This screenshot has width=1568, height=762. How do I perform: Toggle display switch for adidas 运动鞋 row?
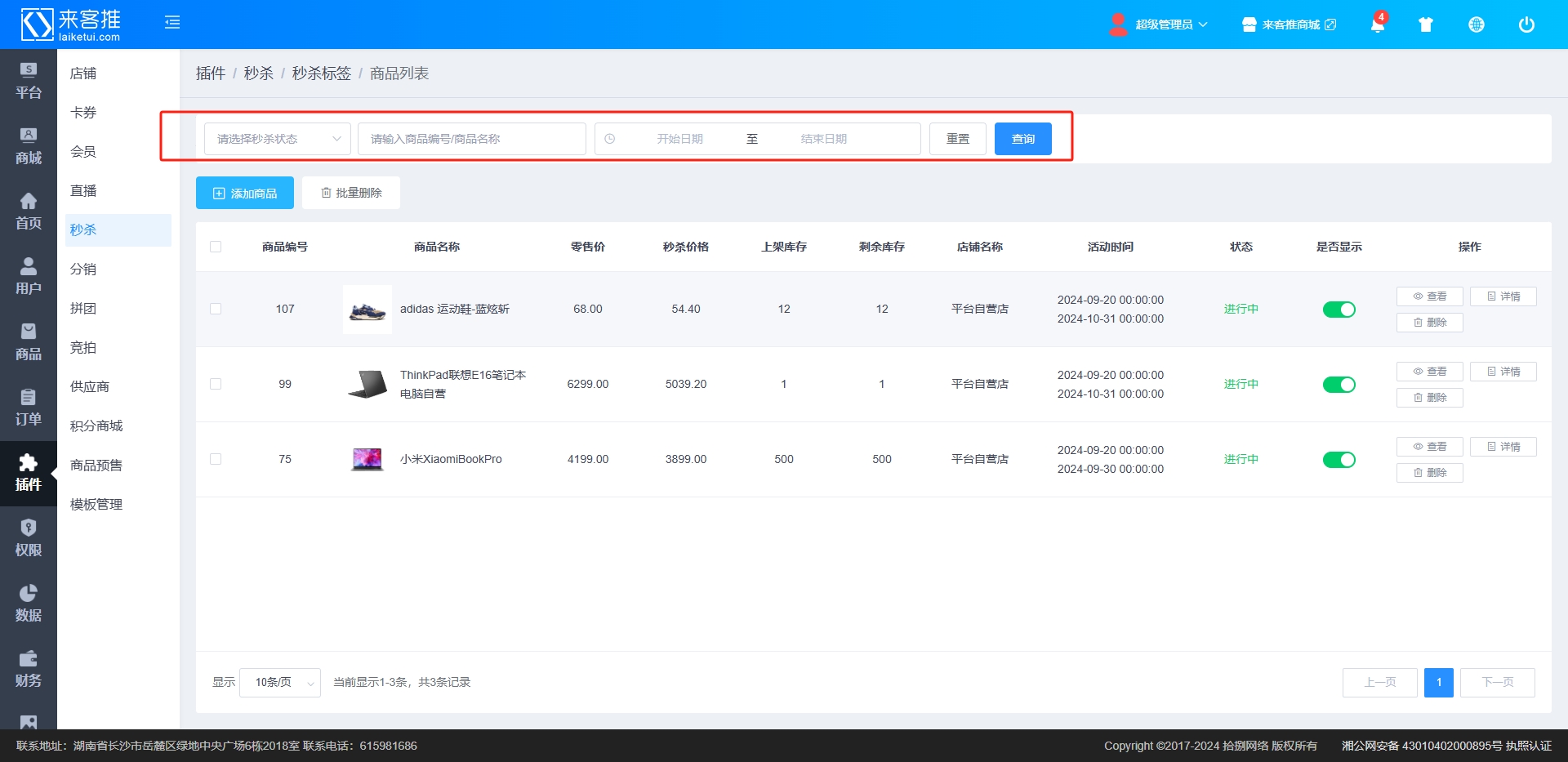pyautogui.click(x=1339, y=310)
